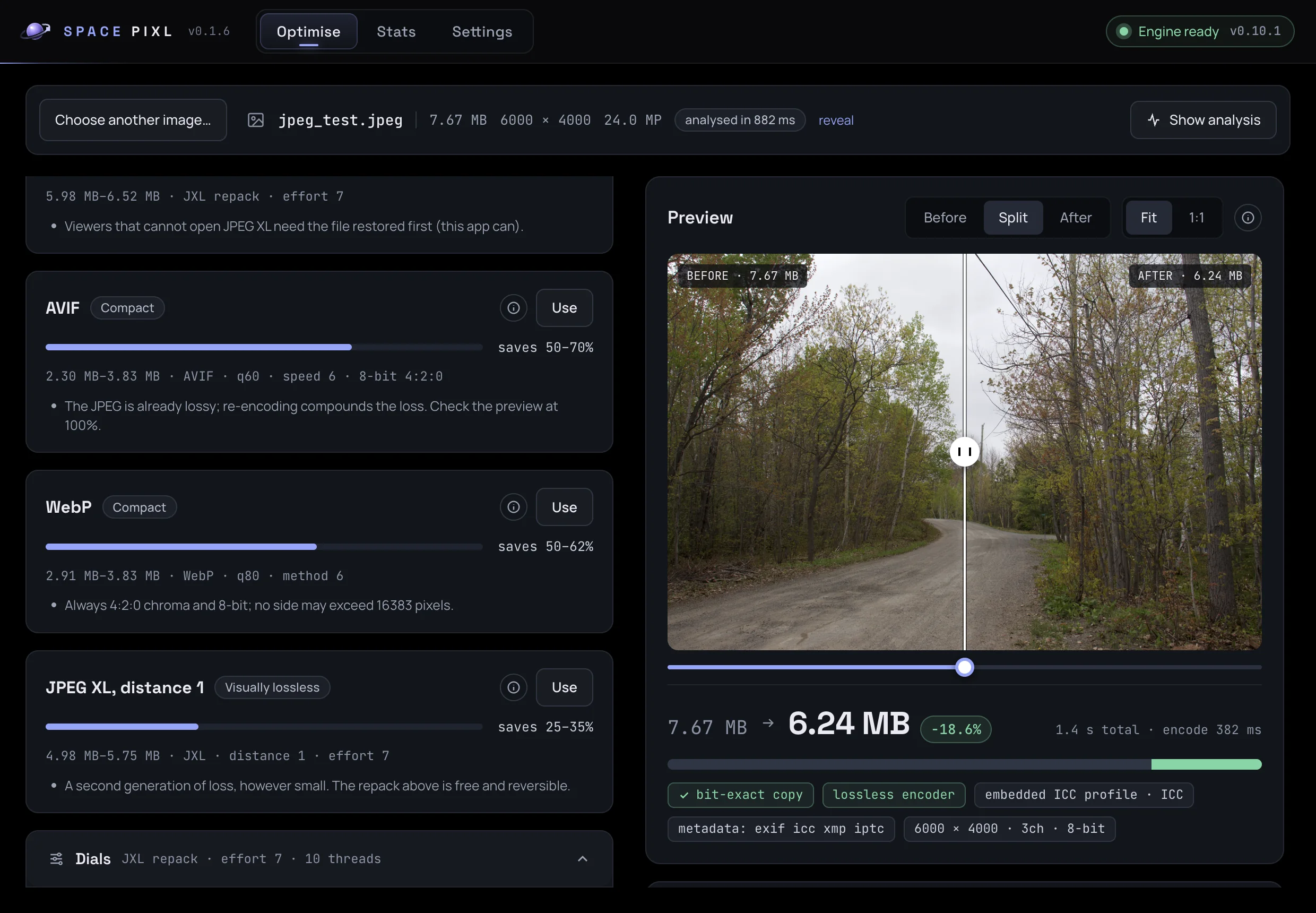This screenshot has height=913, width=1316.
Task: Click the 'AFTER · 6.24 MB' overlay label
Action: [1190, 275]
